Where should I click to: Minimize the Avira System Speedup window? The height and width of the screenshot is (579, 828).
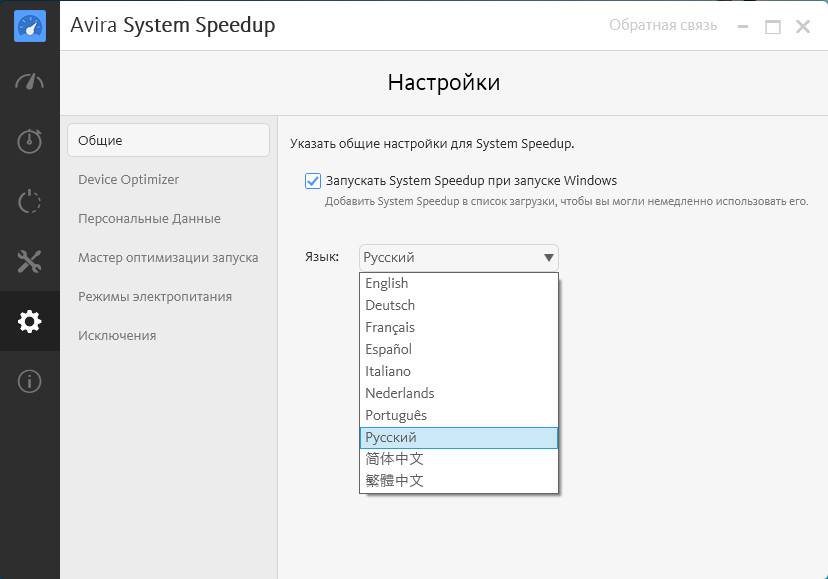coord(743,26)
